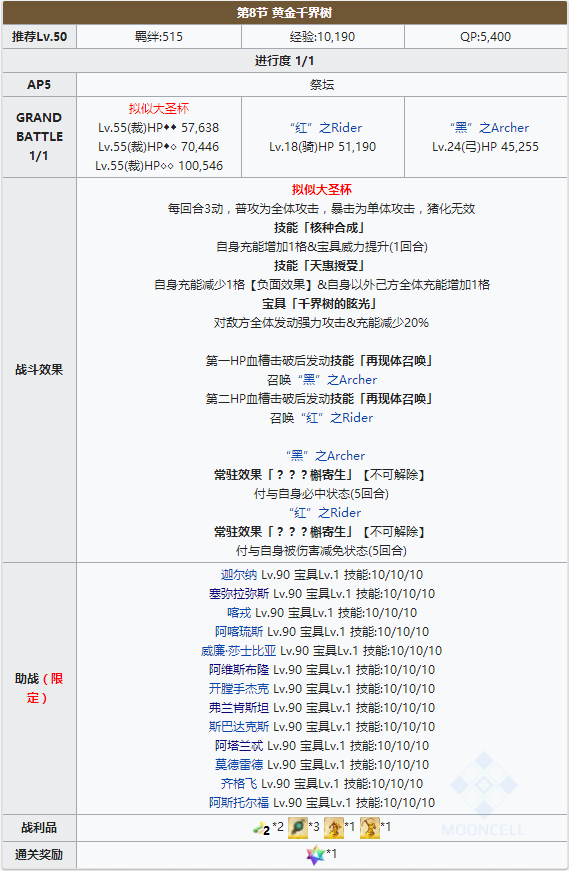The width and height of the screenshot is (569, 871).
Task: Click the 战利品 row label
Action: pyautogui.click(x=39, y=828)
